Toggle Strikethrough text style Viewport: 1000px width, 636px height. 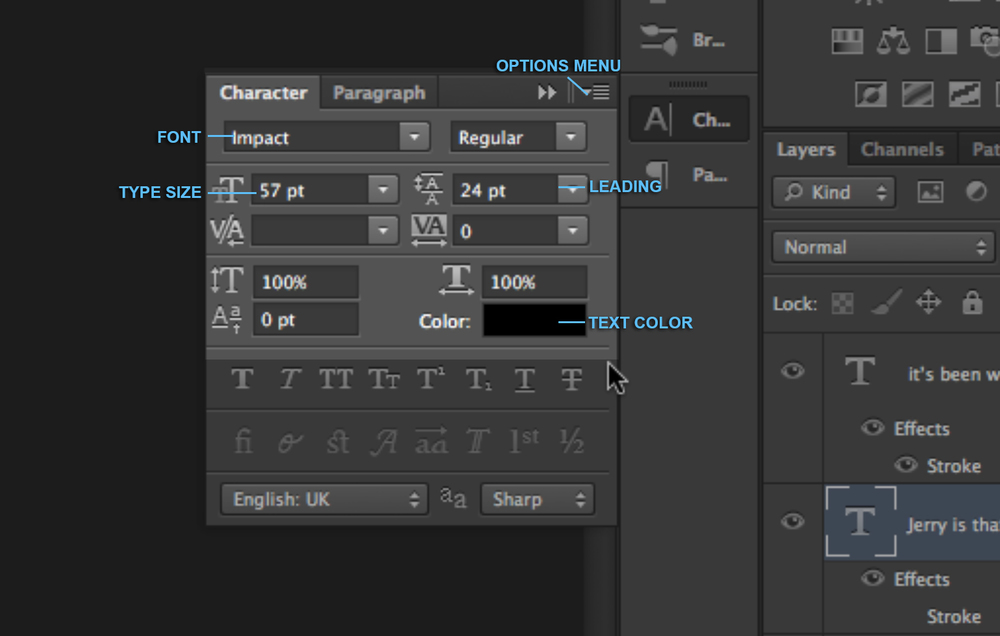tap(571, 379)
